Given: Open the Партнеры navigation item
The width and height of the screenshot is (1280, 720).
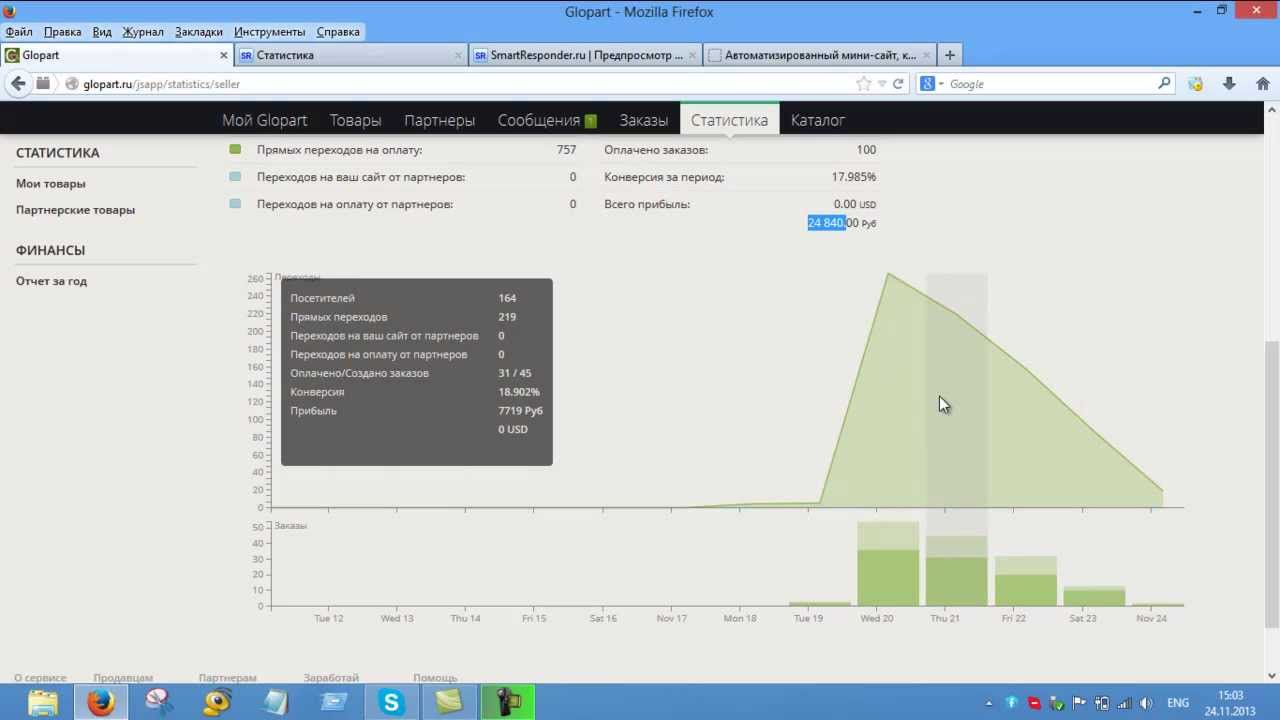Looking at the screenshot, I should [440, 120].
